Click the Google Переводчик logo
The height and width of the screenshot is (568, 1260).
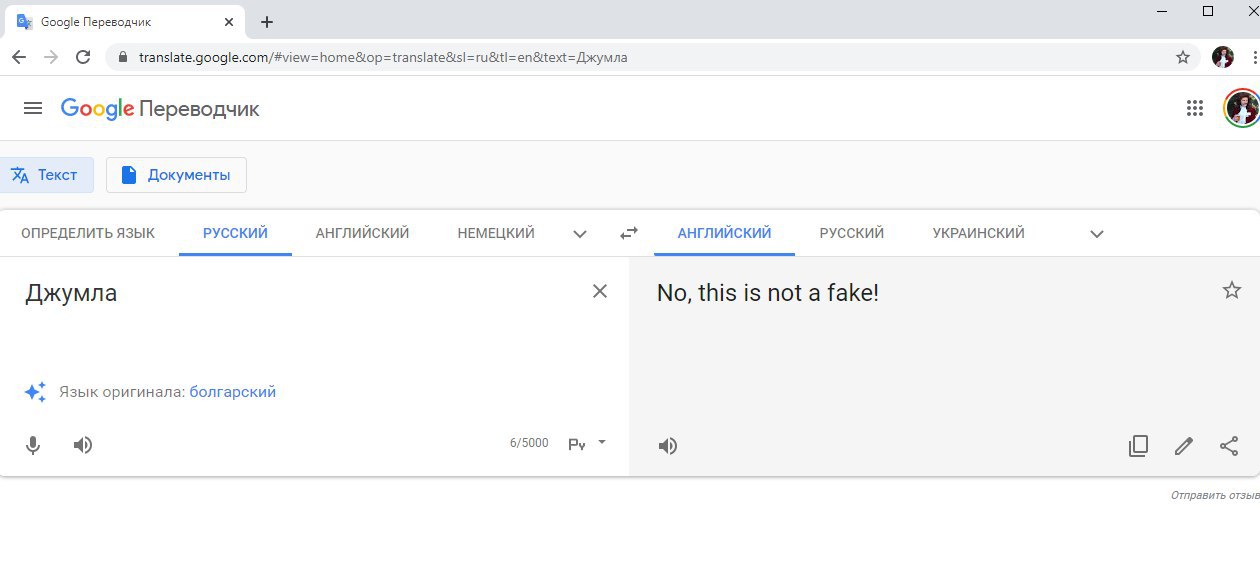[x=160, y=108]
